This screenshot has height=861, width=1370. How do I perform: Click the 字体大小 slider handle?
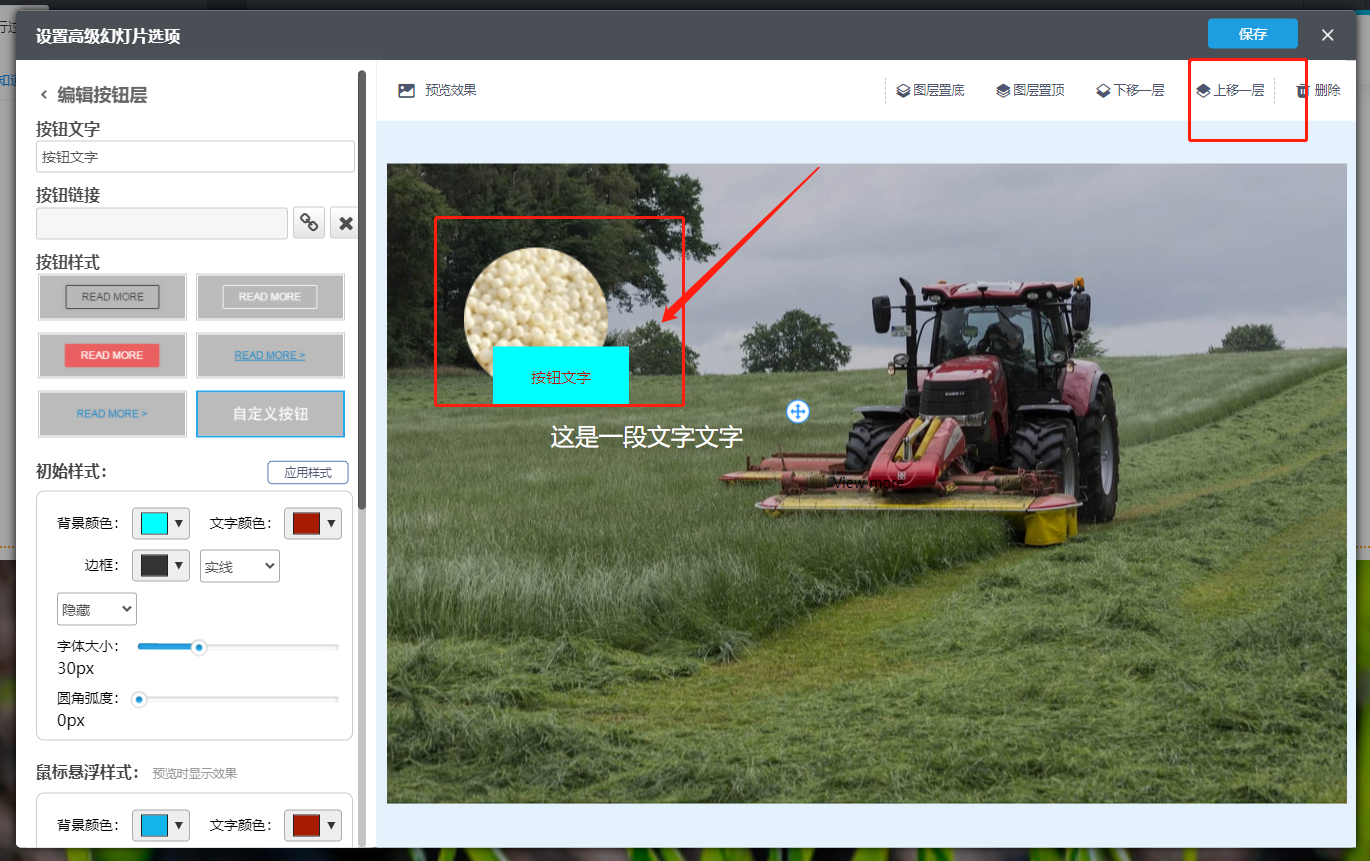[x=199, y=648]
